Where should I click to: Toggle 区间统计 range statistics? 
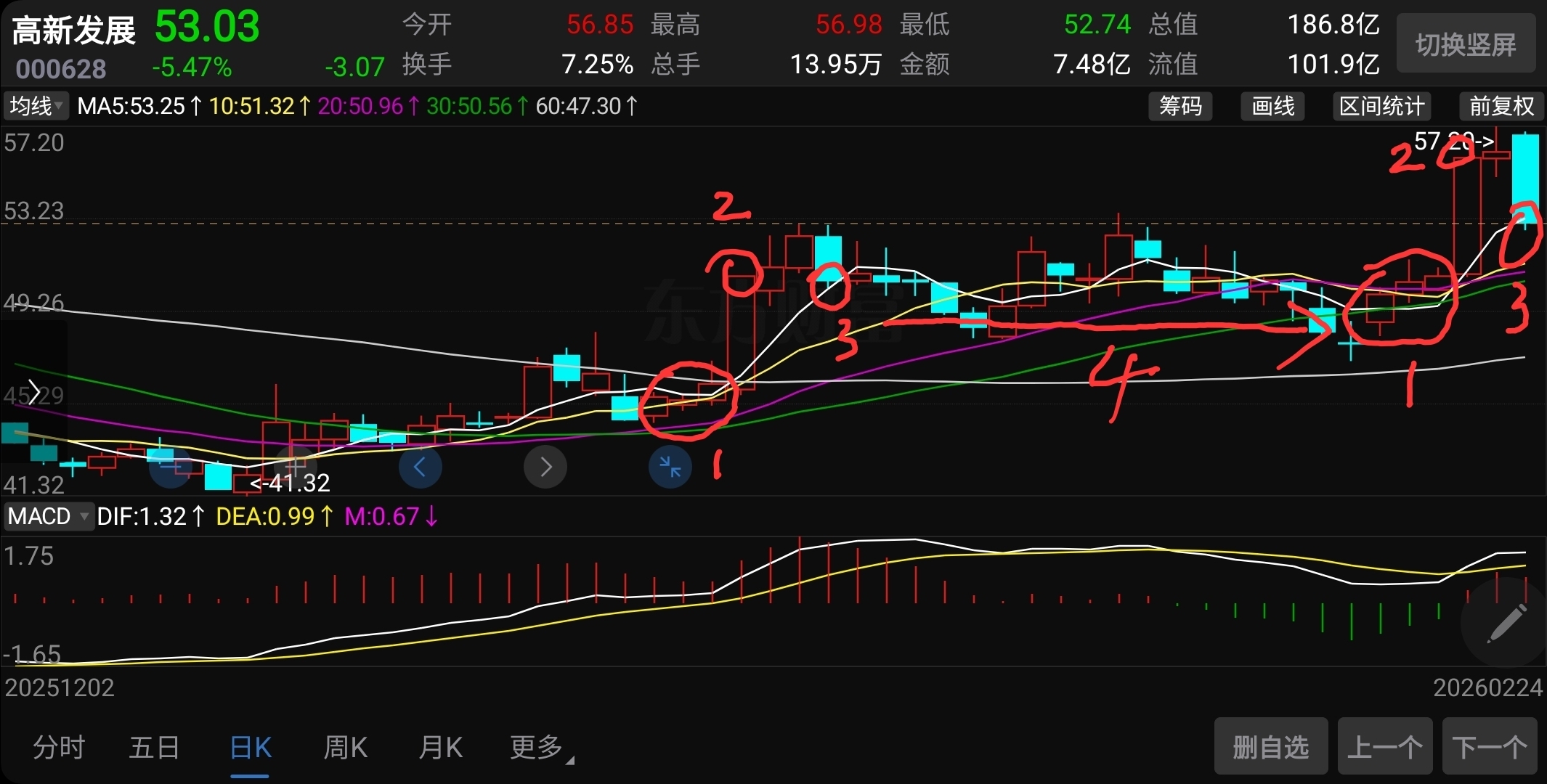coord(1381,107)
